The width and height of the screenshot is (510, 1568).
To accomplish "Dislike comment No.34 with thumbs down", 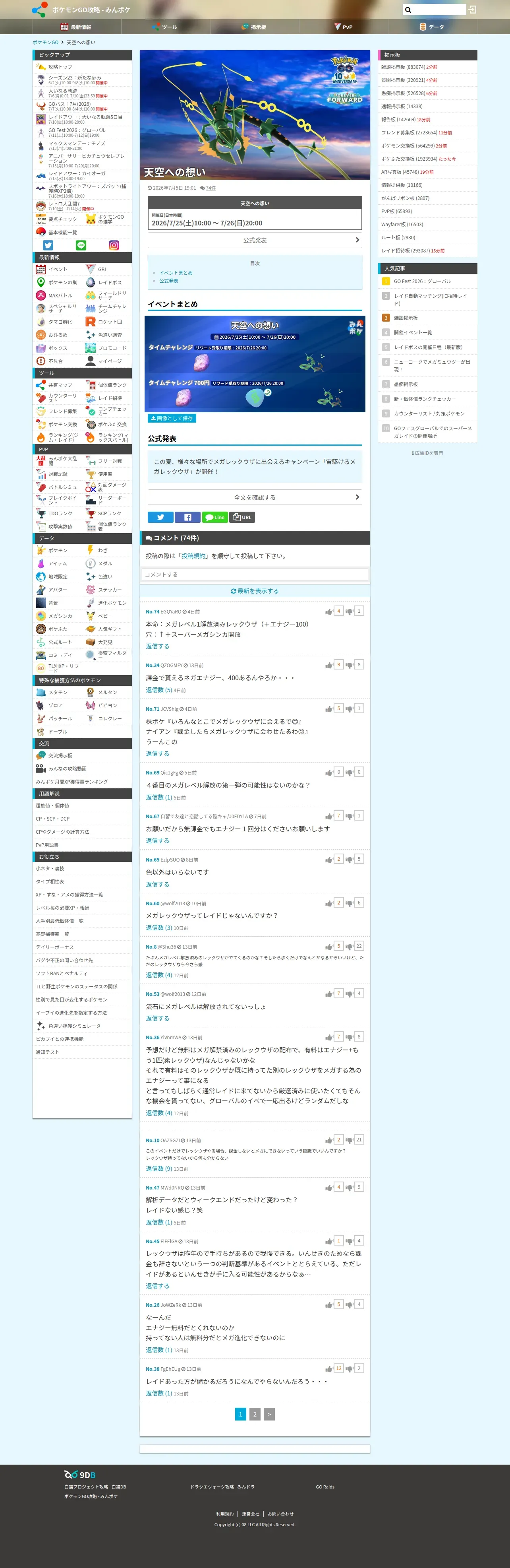I will (x=349, y=665).
